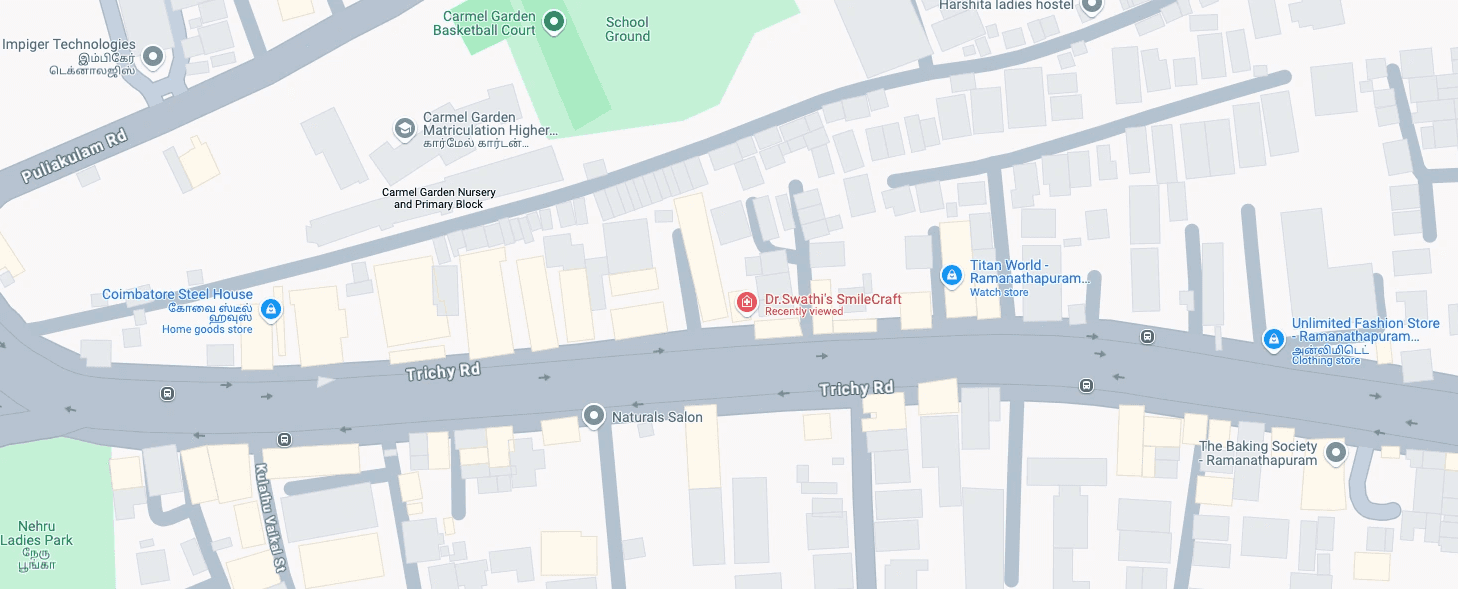Click the Puliakulam Rd road label
This screenshot has height=589, width=1458.
(74, 156)
